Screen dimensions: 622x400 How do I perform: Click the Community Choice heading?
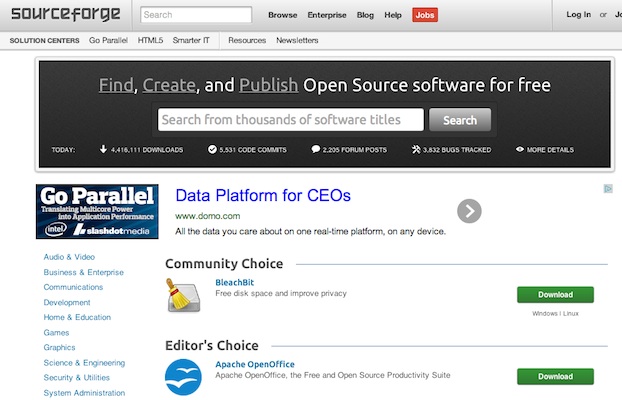pyautogui.click(x=224, y=264)
